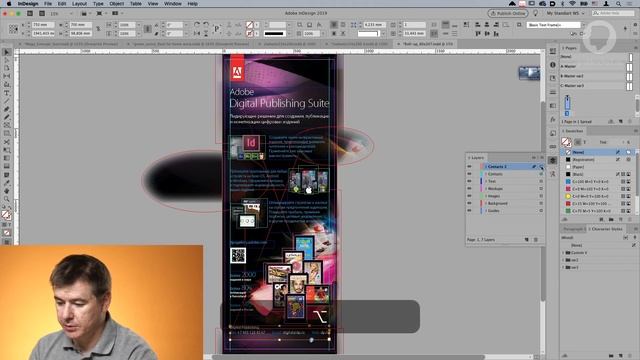Select the yellow C=0 M=0 Y=100 swatch
Screen dimensions: 640x360
(597, 196)
